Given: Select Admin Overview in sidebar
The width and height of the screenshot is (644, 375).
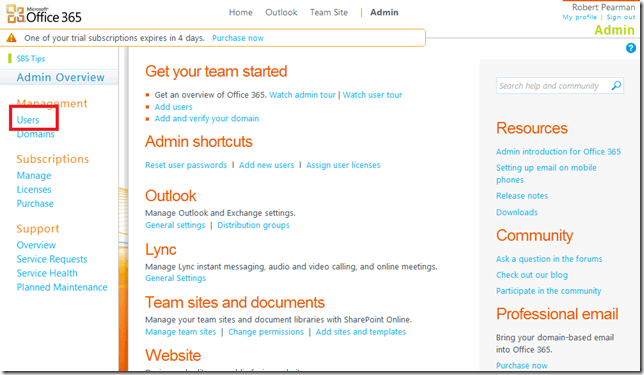Looking at the screenshot, I should (60, 77).
